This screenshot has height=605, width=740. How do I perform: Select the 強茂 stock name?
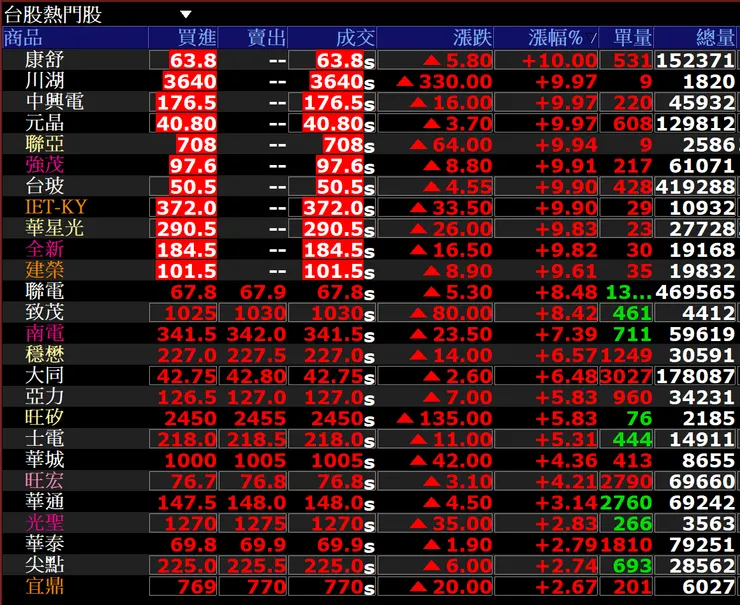coord(44,165)
